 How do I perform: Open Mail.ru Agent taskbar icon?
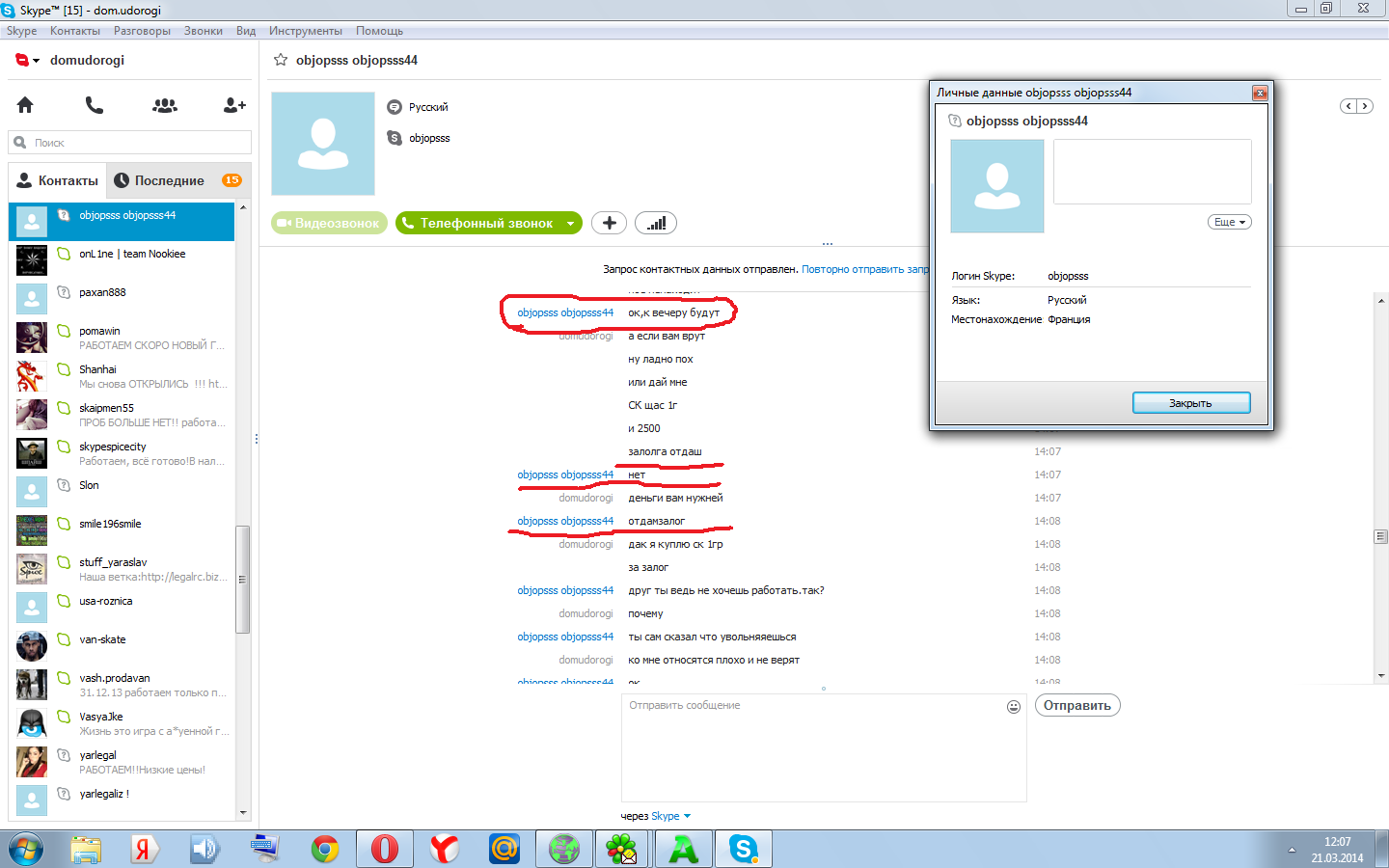(504, 849)
